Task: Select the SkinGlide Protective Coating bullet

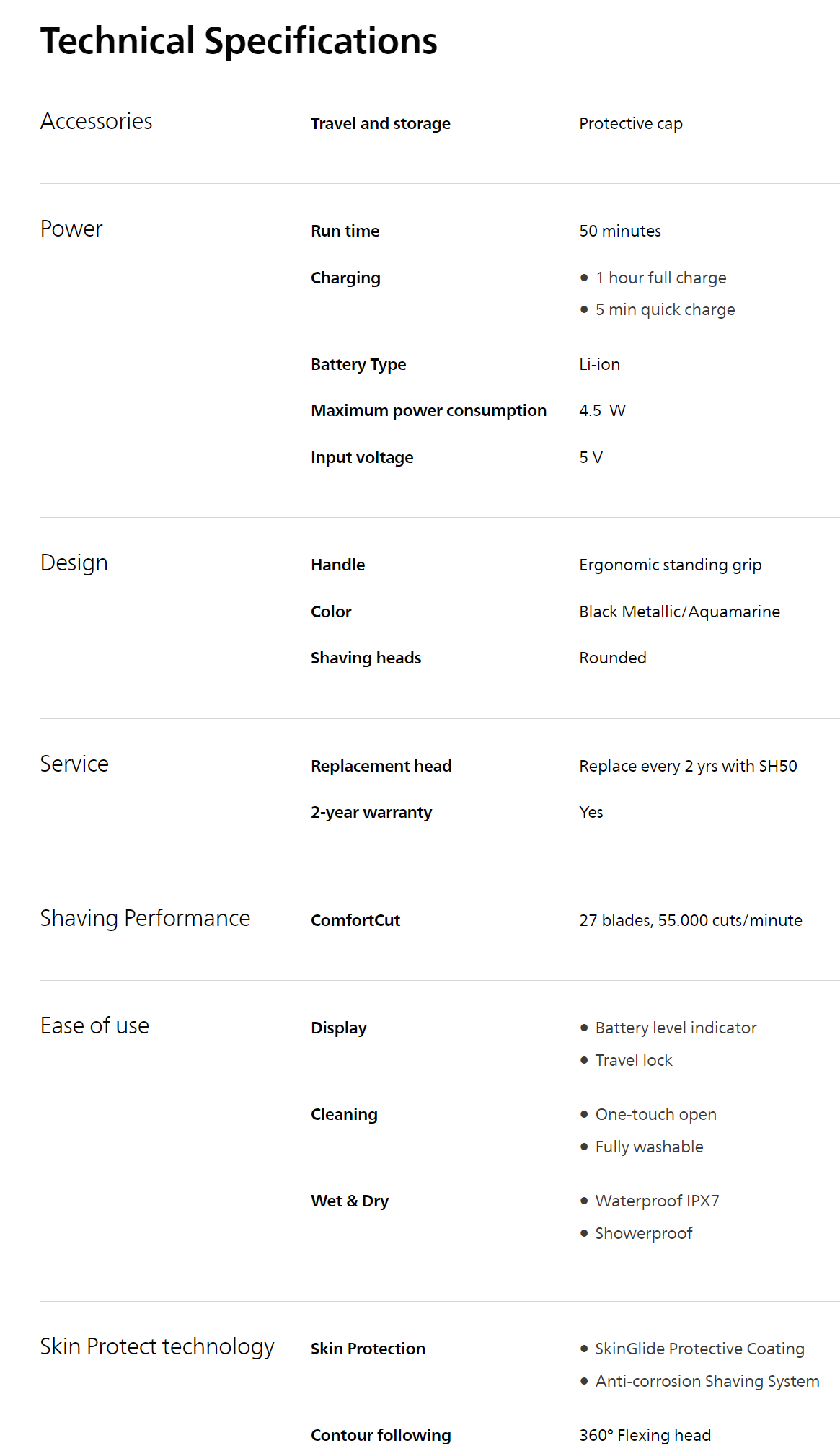Action: point(699,1349)
